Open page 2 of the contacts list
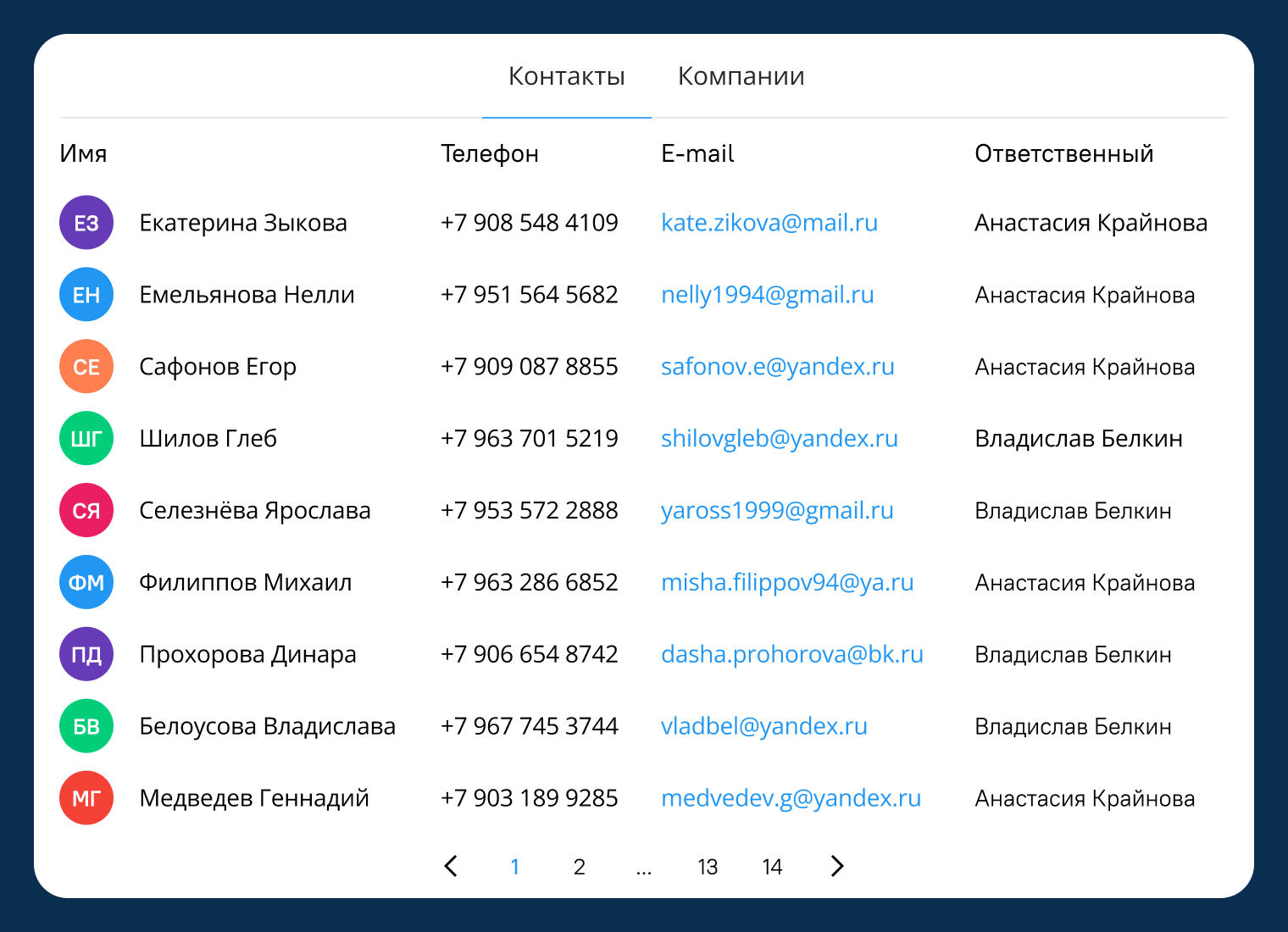Viewport: 1288px width, 932px height. pos(580,867)
